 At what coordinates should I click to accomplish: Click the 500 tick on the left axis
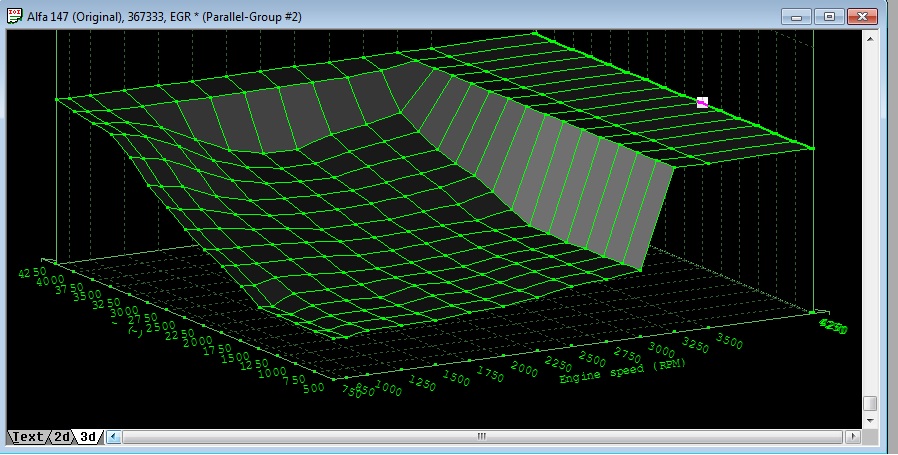tap(313, 388)
